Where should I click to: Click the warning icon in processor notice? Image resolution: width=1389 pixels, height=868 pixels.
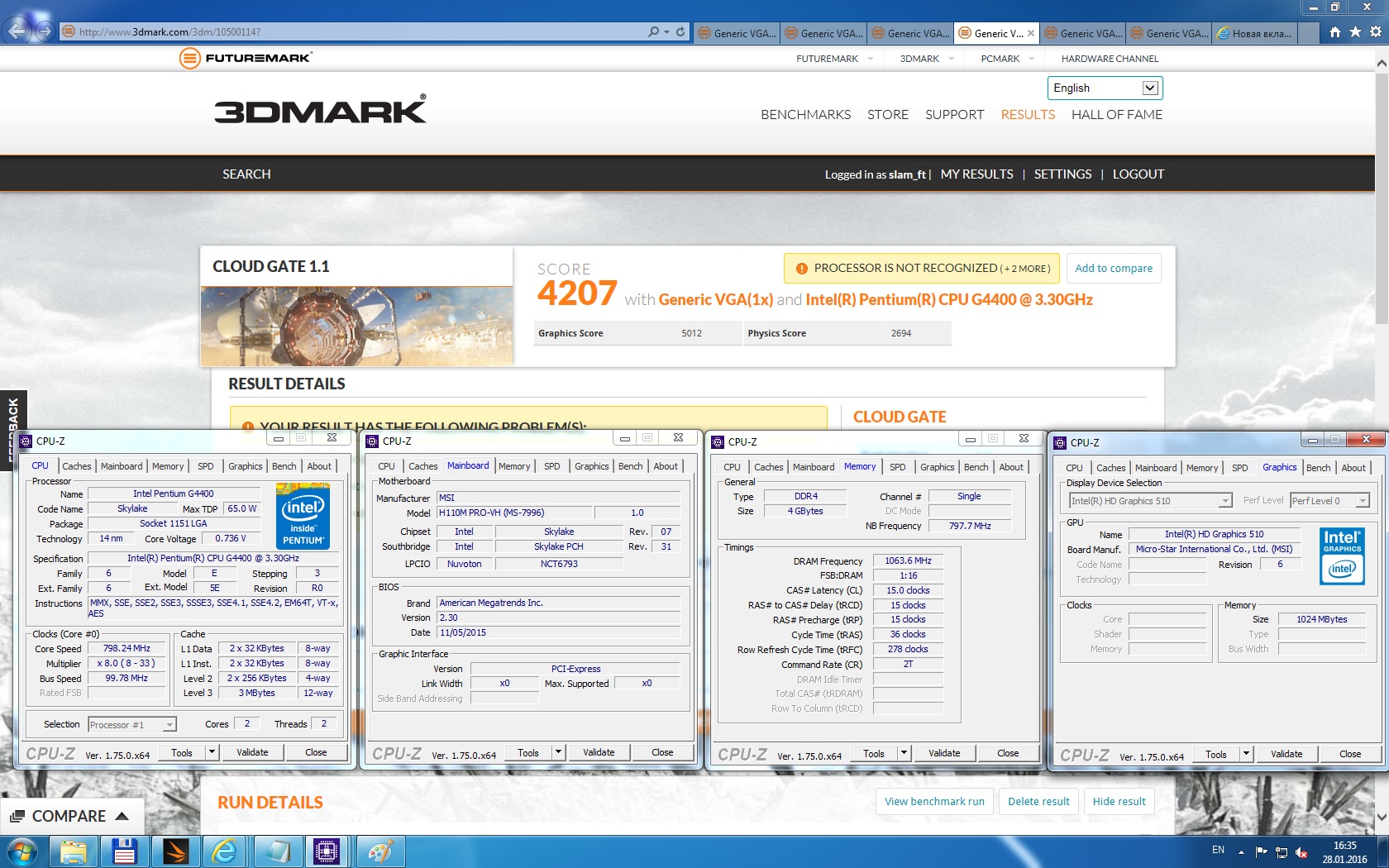[x=801, y=269]
